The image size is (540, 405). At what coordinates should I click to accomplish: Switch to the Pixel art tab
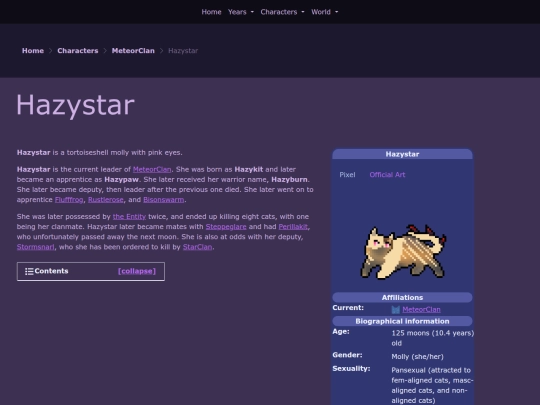(347, 175)
